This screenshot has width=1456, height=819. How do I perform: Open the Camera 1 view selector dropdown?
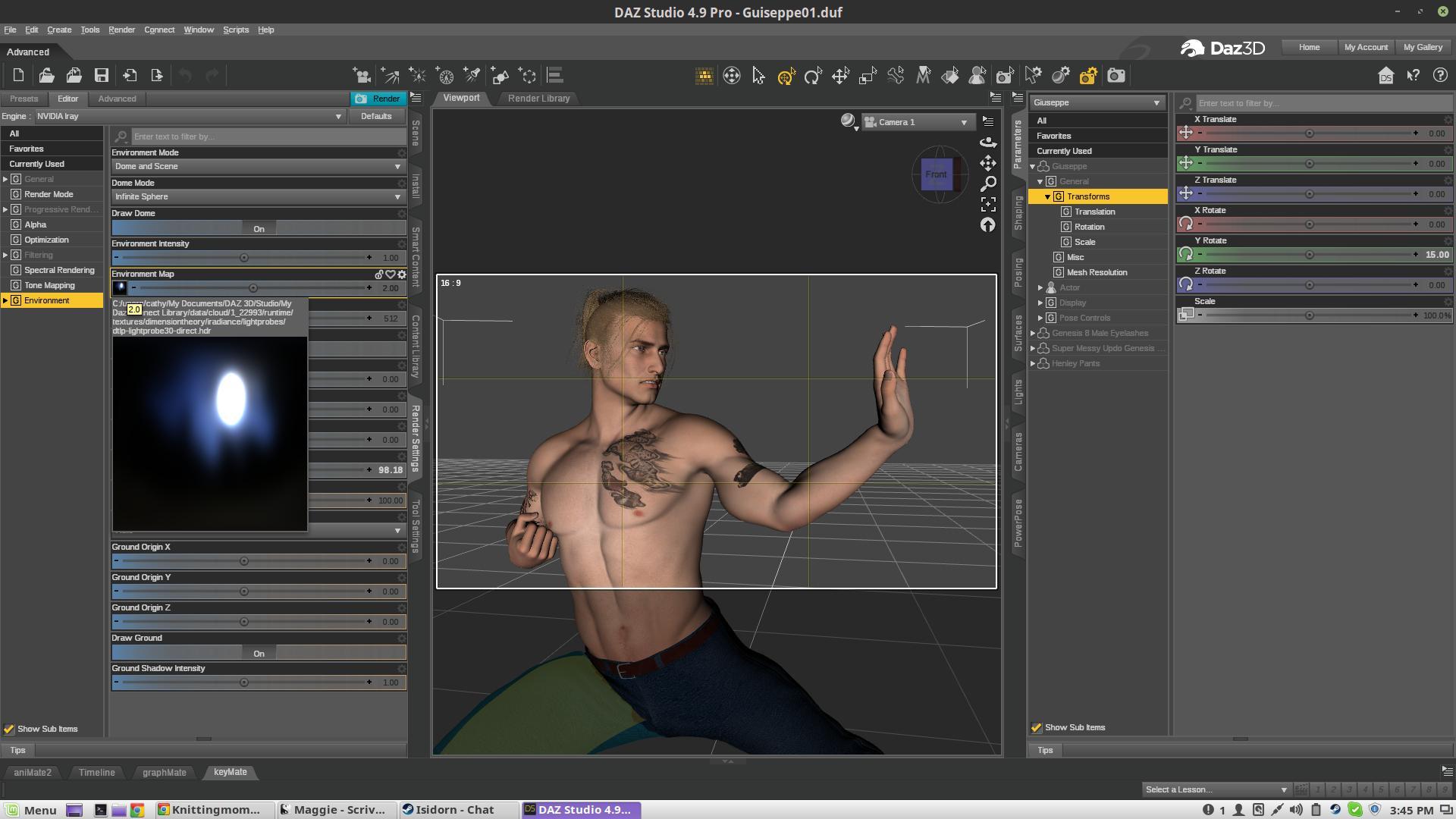(x=918, y=122)
